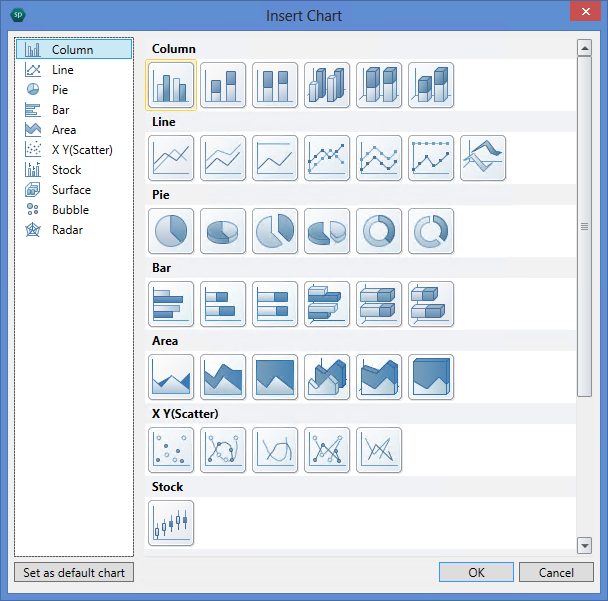Select the line with markers chart
This screenshot has height=601, width=608.
pos(327,158)
